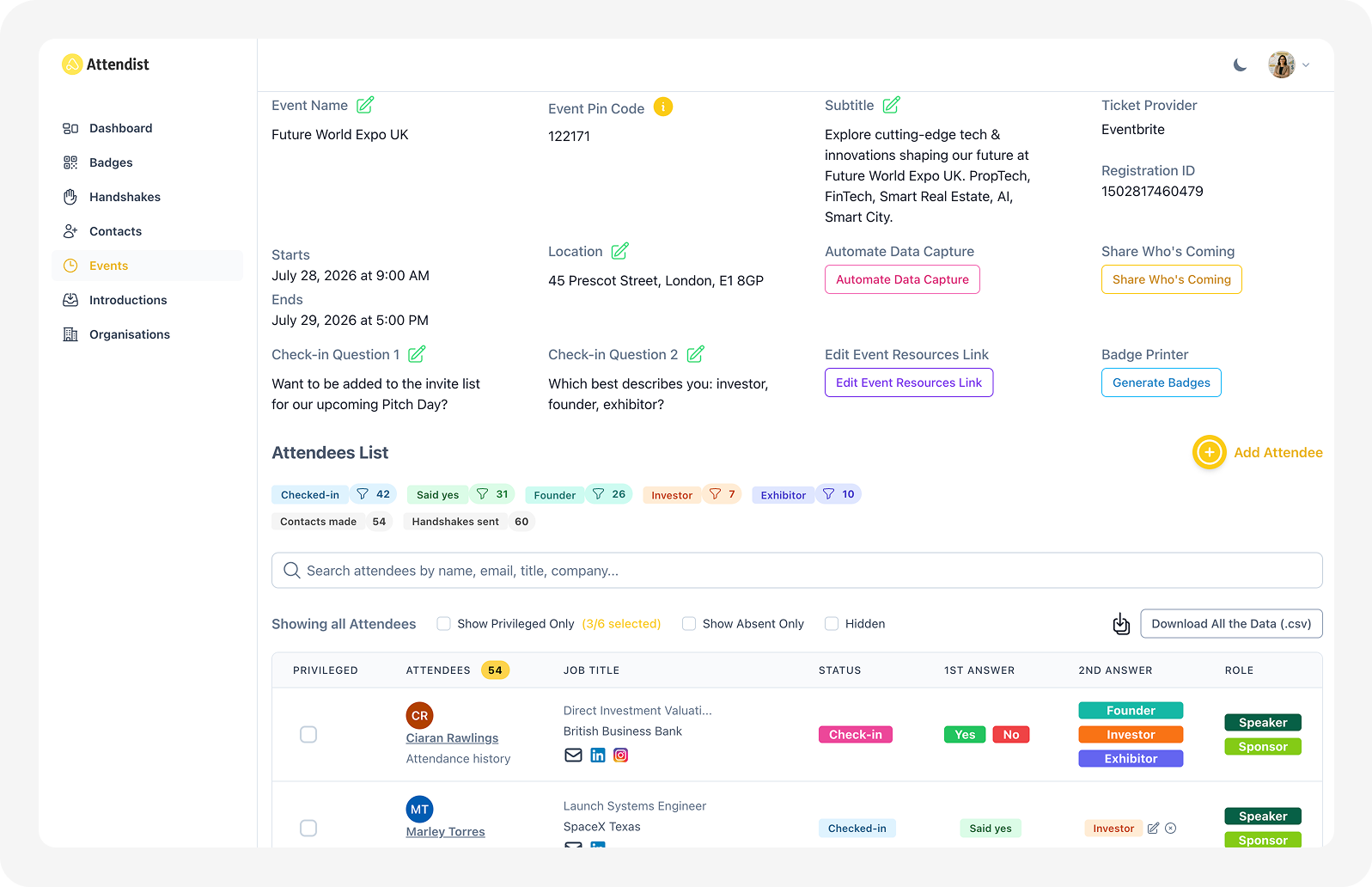This screenshot has width=1372, height=887.
Task: Edit the Subtitle pencil icon
Action: point(892,105)
